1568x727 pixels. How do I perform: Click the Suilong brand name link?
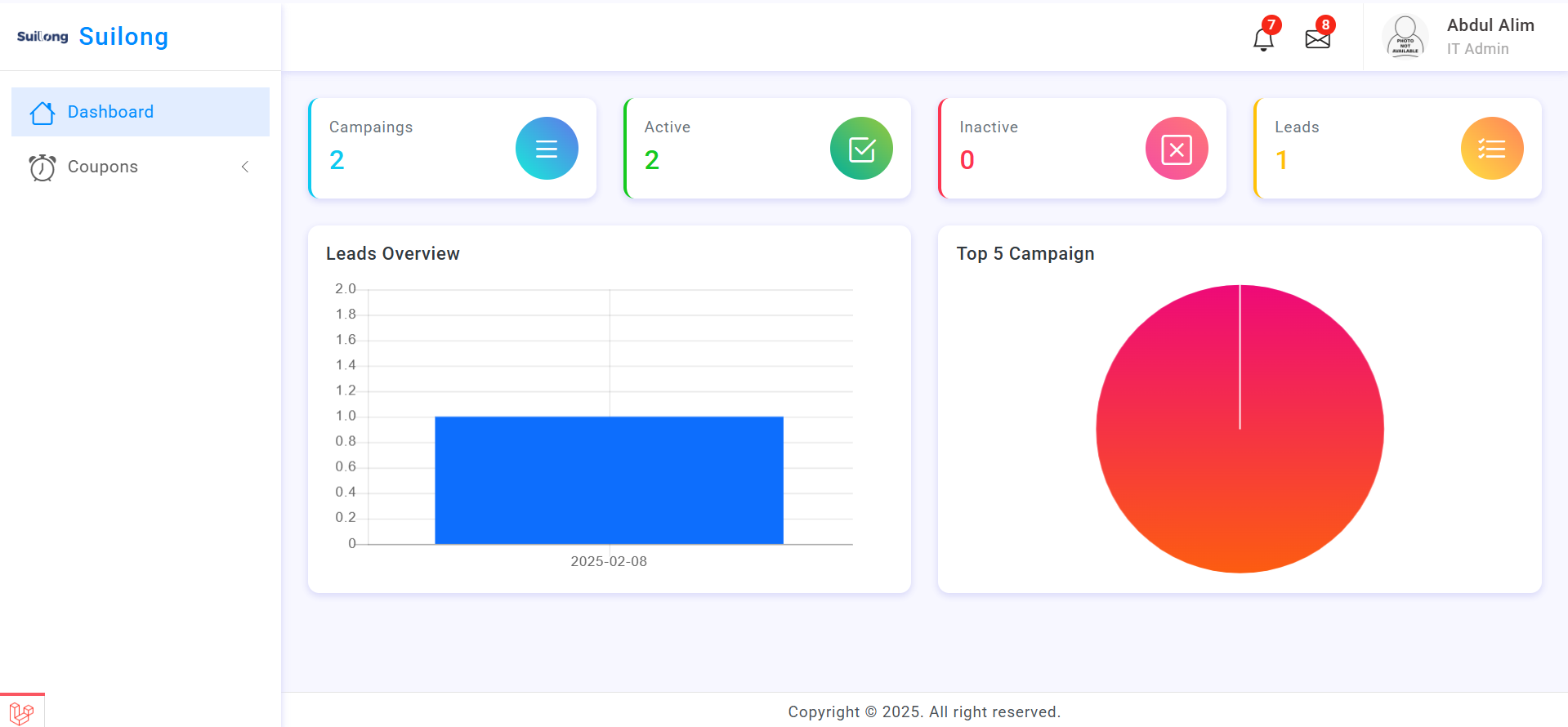click(123, 37)
